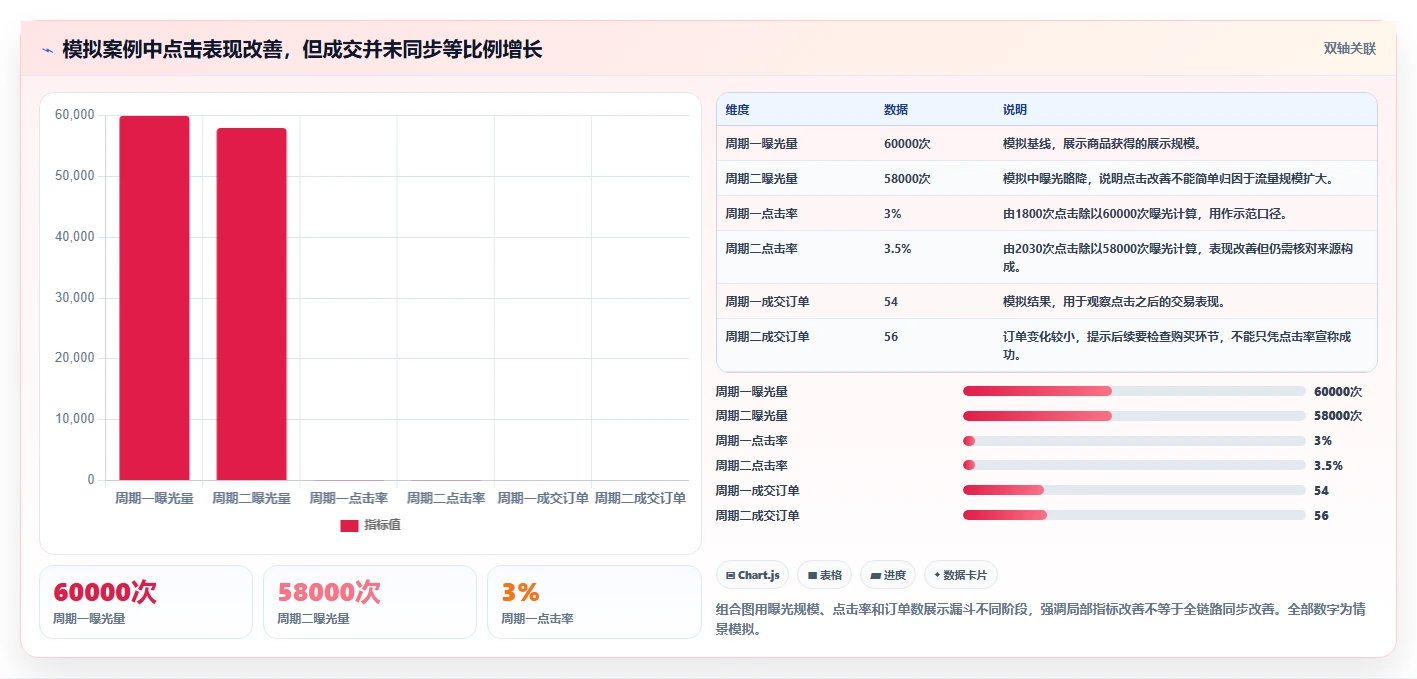Click the x-axis label 周期二成交订单
1417x679 pixels.
(x=640, y=498)
